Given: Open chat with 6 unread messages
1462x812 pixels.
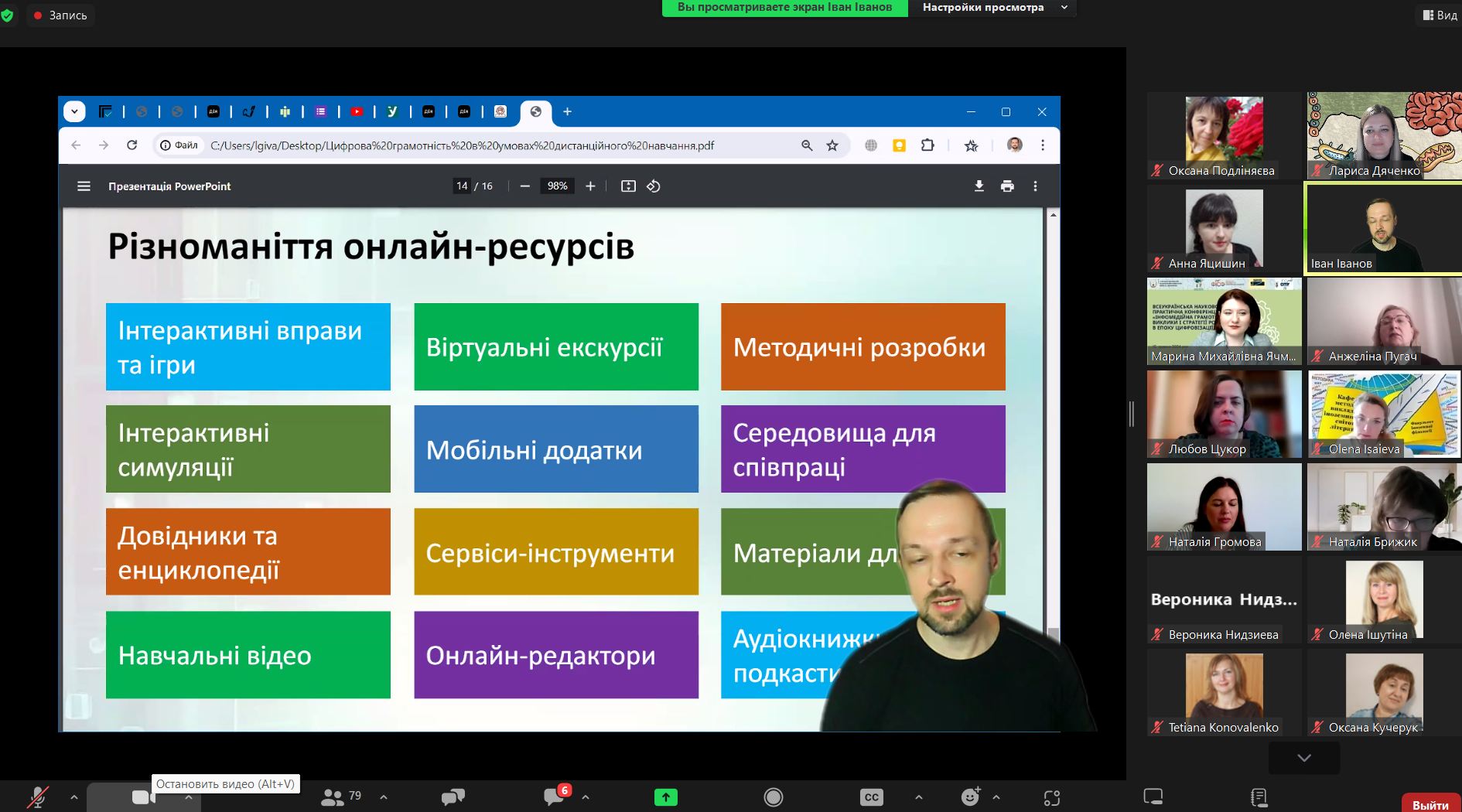Looking at the screenshot, I should click(555, 796).
